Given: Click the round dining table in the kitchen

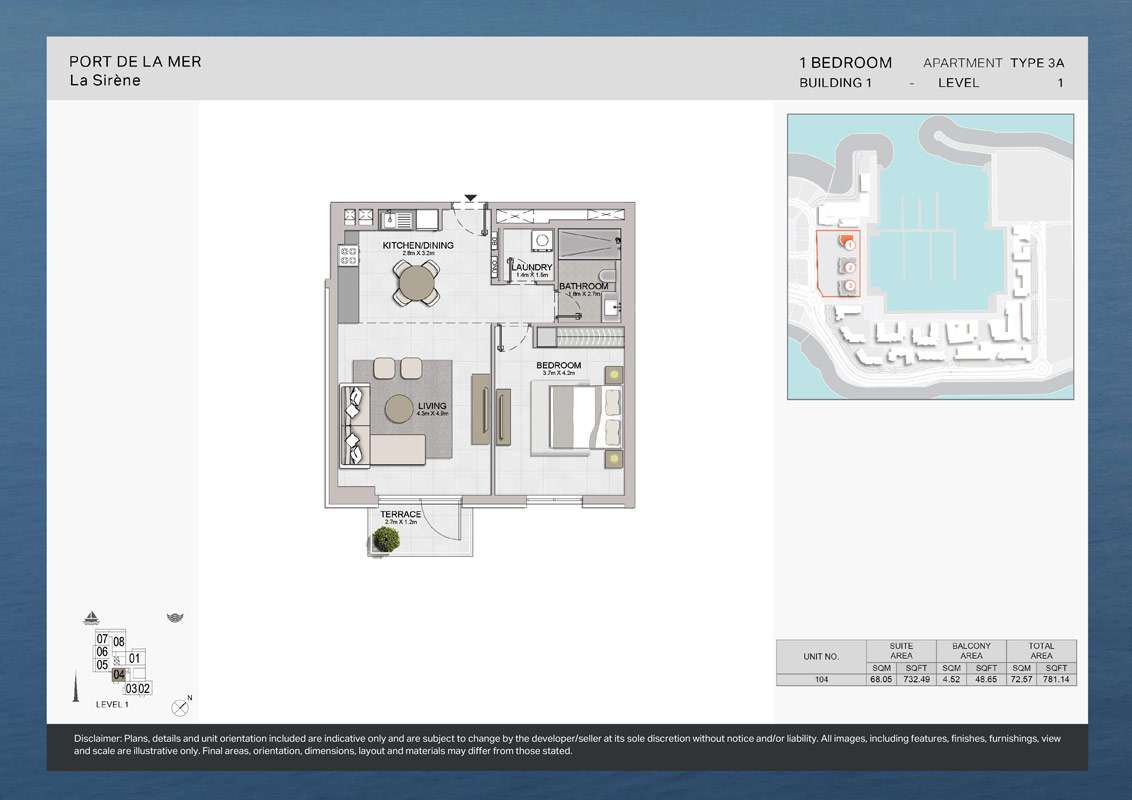Looking at the screenshot, I should [416, 284].
